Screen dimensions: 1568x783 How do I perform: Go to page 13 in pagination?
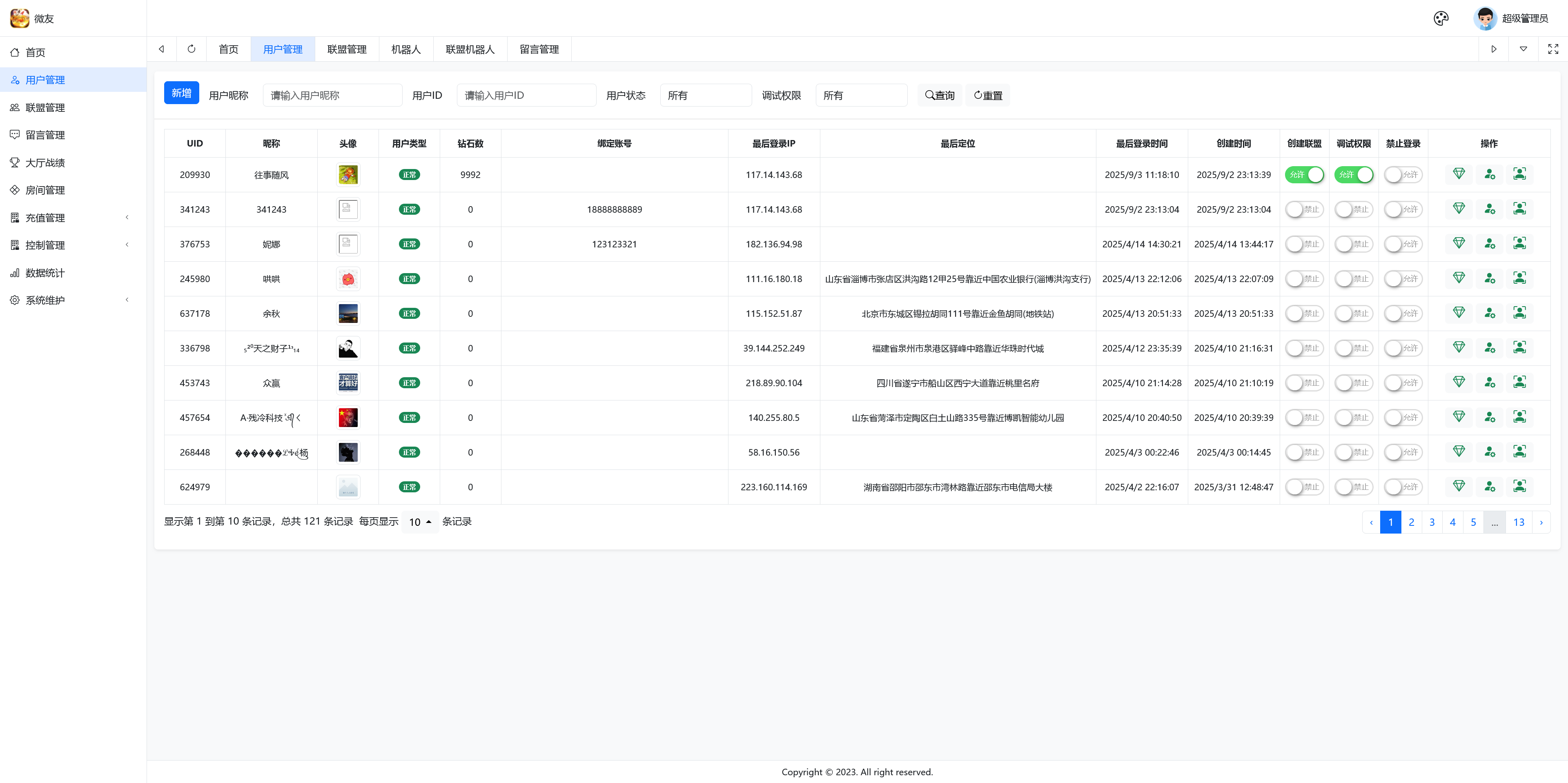pos(1518,522)
